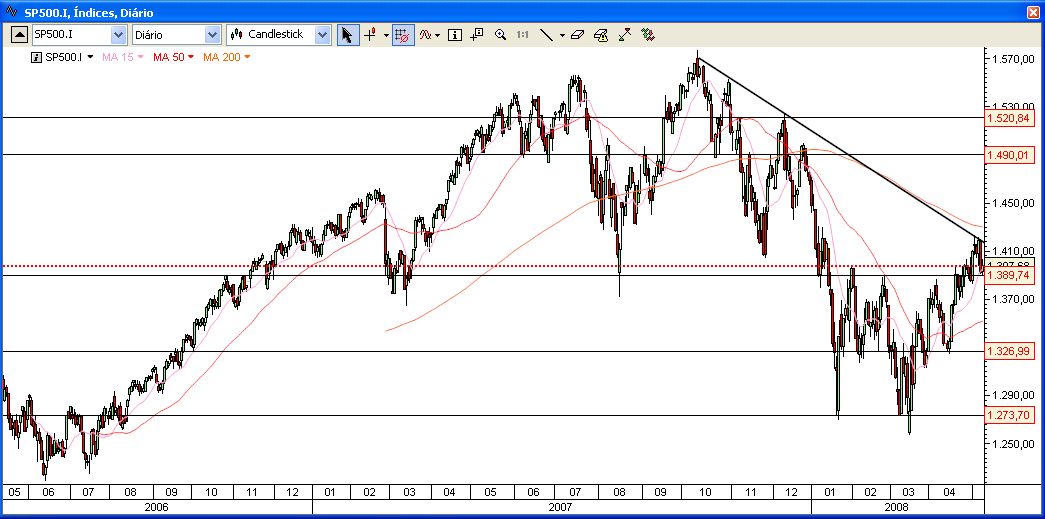The image size is (1045, 519).
Task: Click the data window cursor icon
Action: (x=477, y=35)
